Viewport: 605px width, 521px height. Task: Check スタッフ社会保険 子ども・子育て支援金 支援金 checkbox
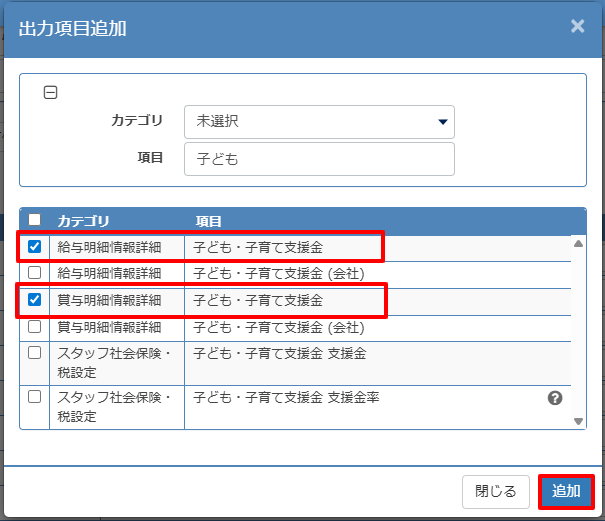[35, 353]
